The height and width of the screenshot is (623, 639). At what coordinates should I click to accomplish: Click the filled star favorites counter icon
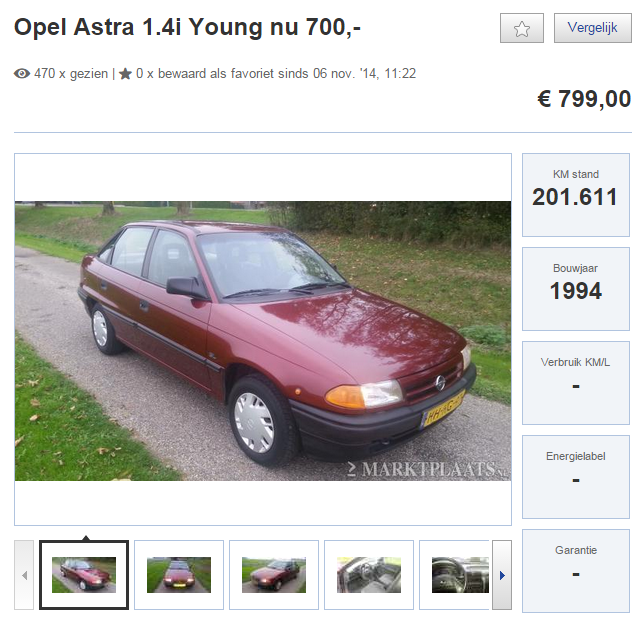[126, 74]
